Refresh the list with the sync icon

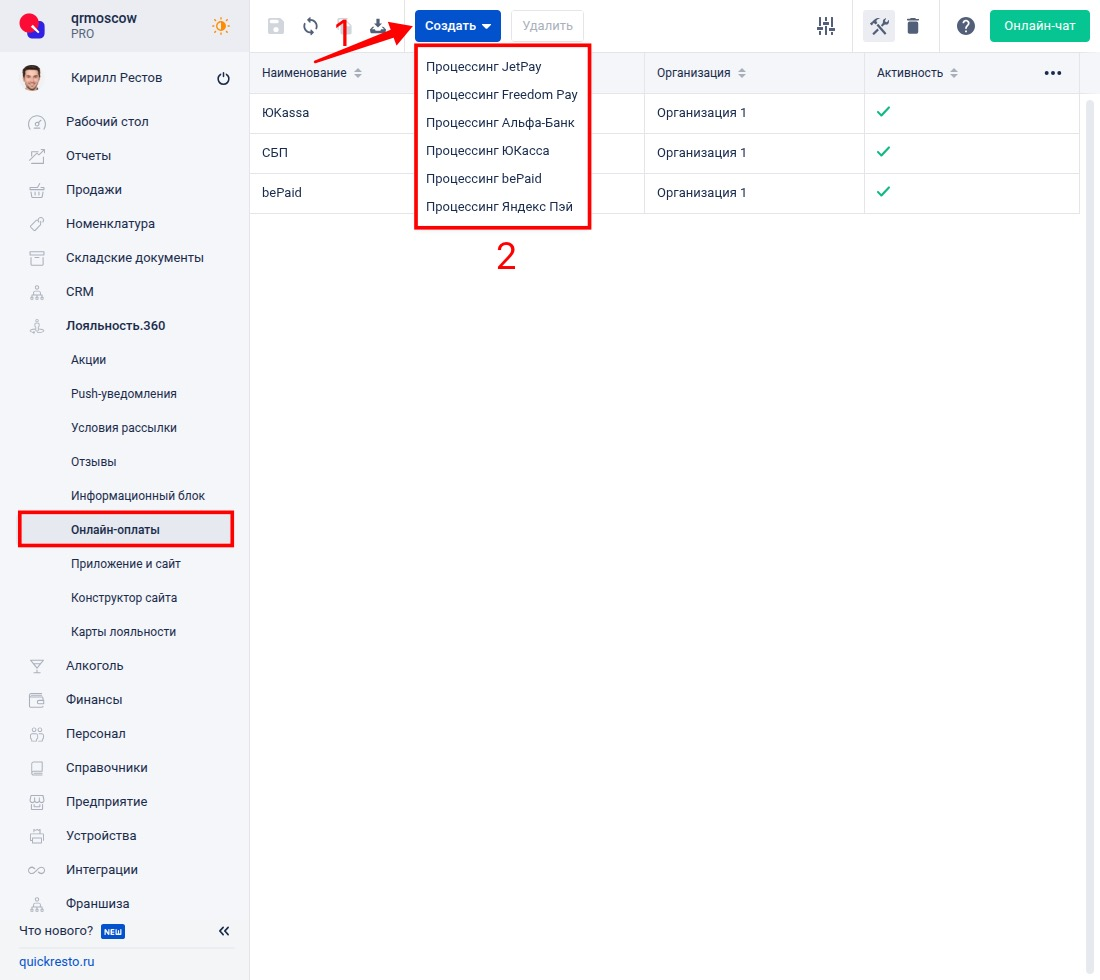(310, 27)
